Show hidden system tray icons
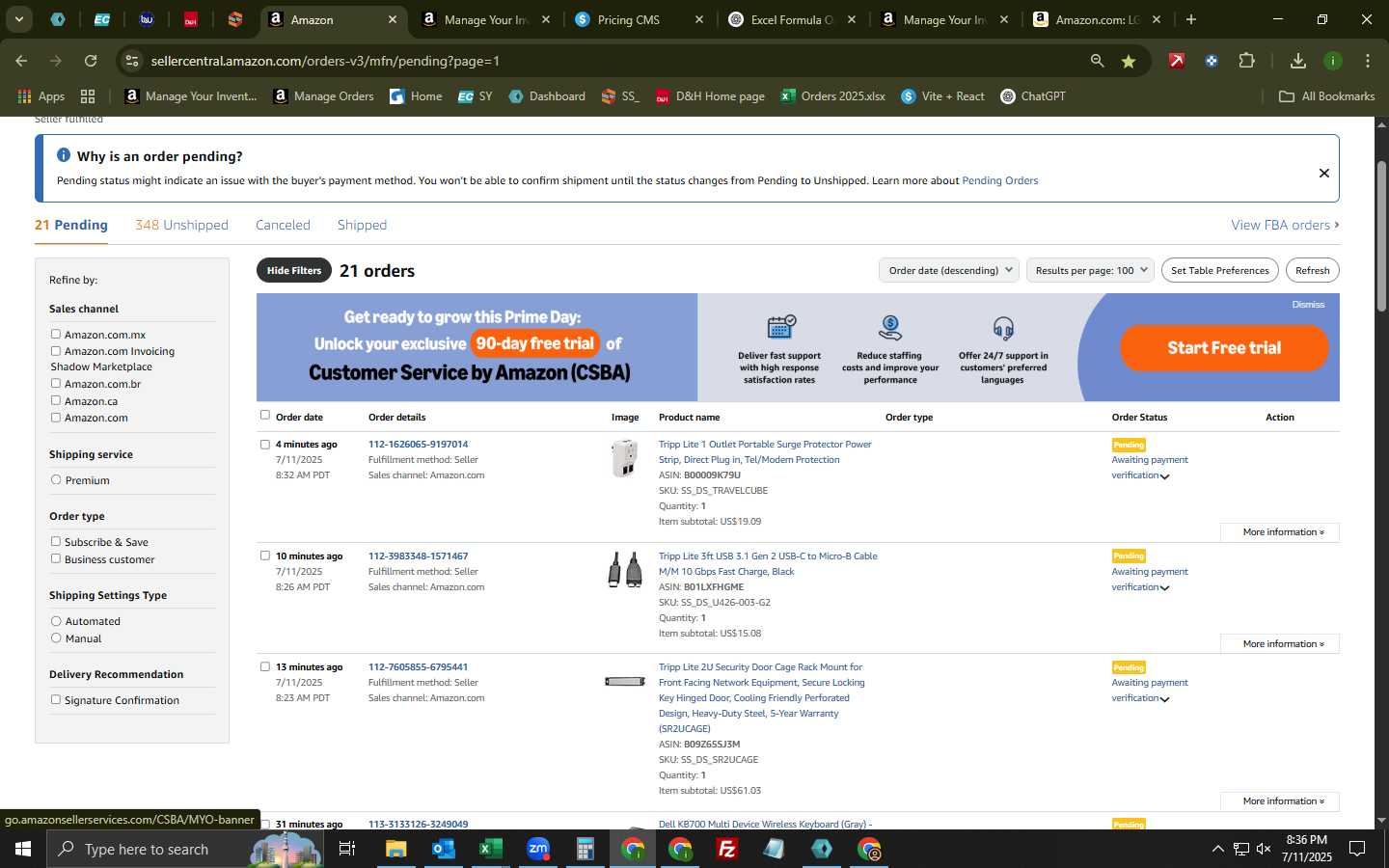The width and height of the screenshot is (1389, 868). 1217,849
